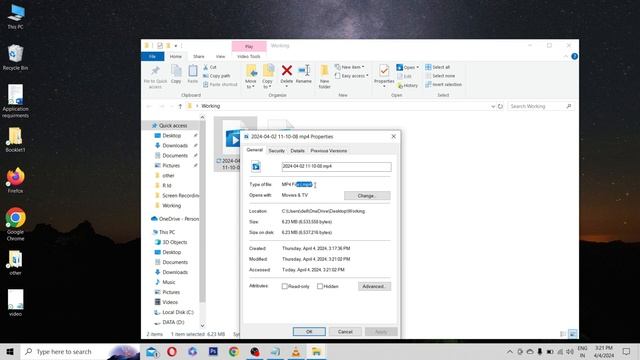640x360 pixels.
Task: Click Paste shortcut in the ribbon
Action: tap(220, 84)
